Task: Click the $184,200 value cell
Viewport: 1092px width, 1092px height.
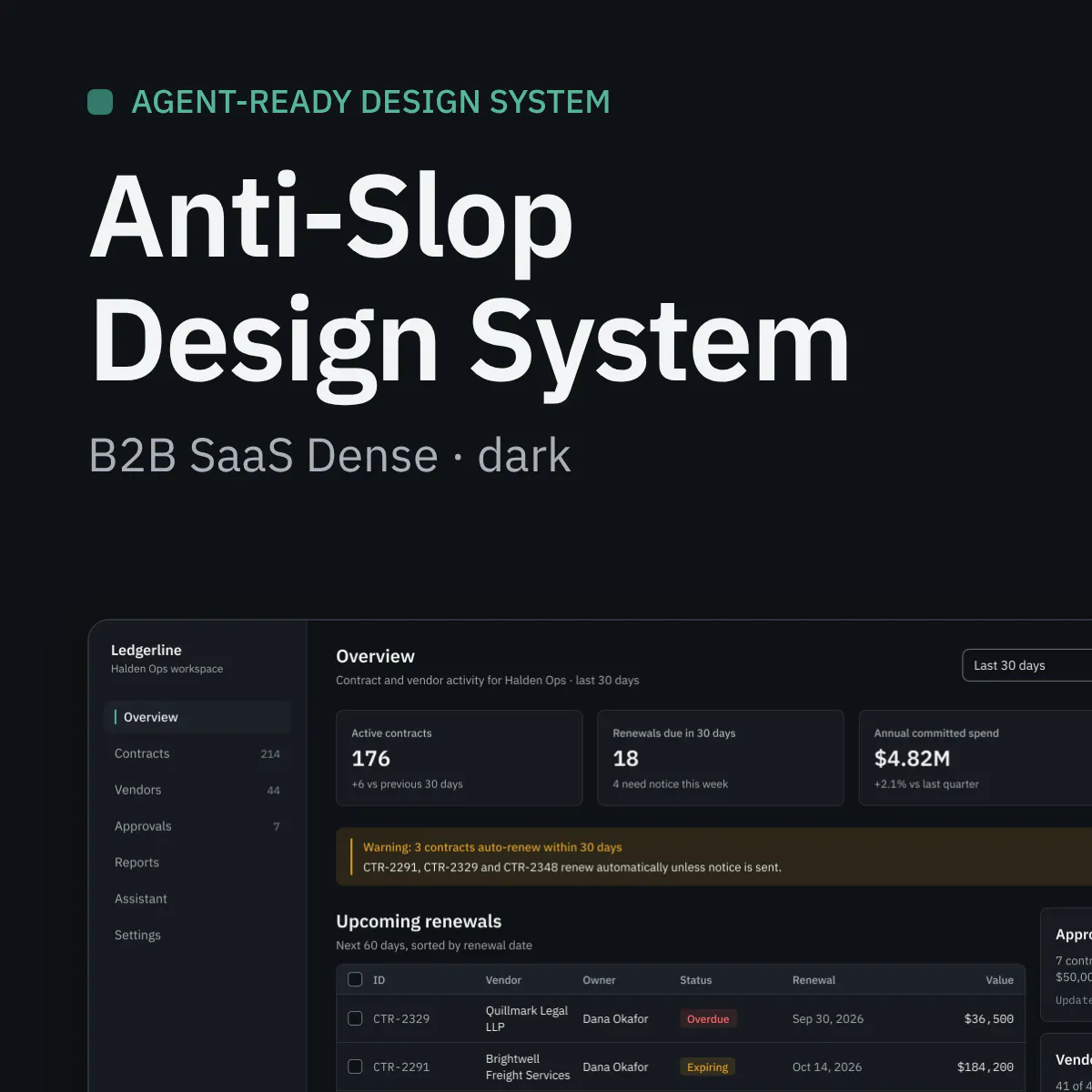Action: click(986, 1067)
